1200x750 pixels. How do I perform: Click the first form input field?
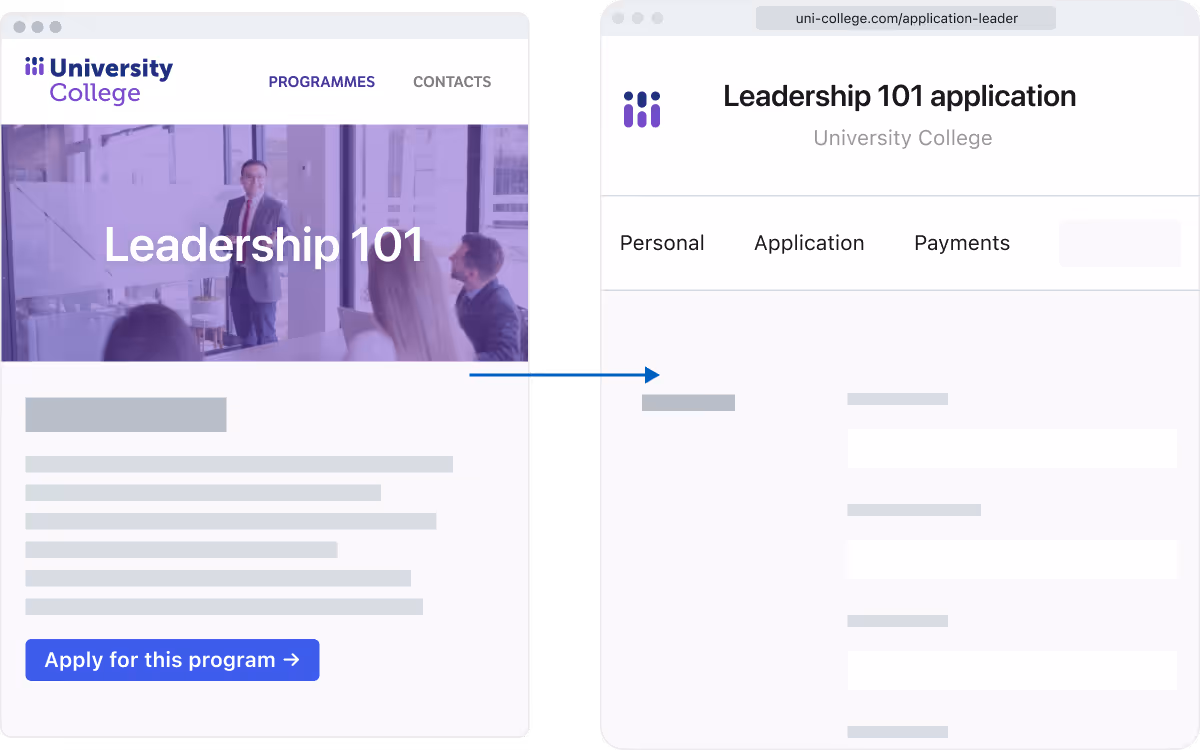(1012, 449)
